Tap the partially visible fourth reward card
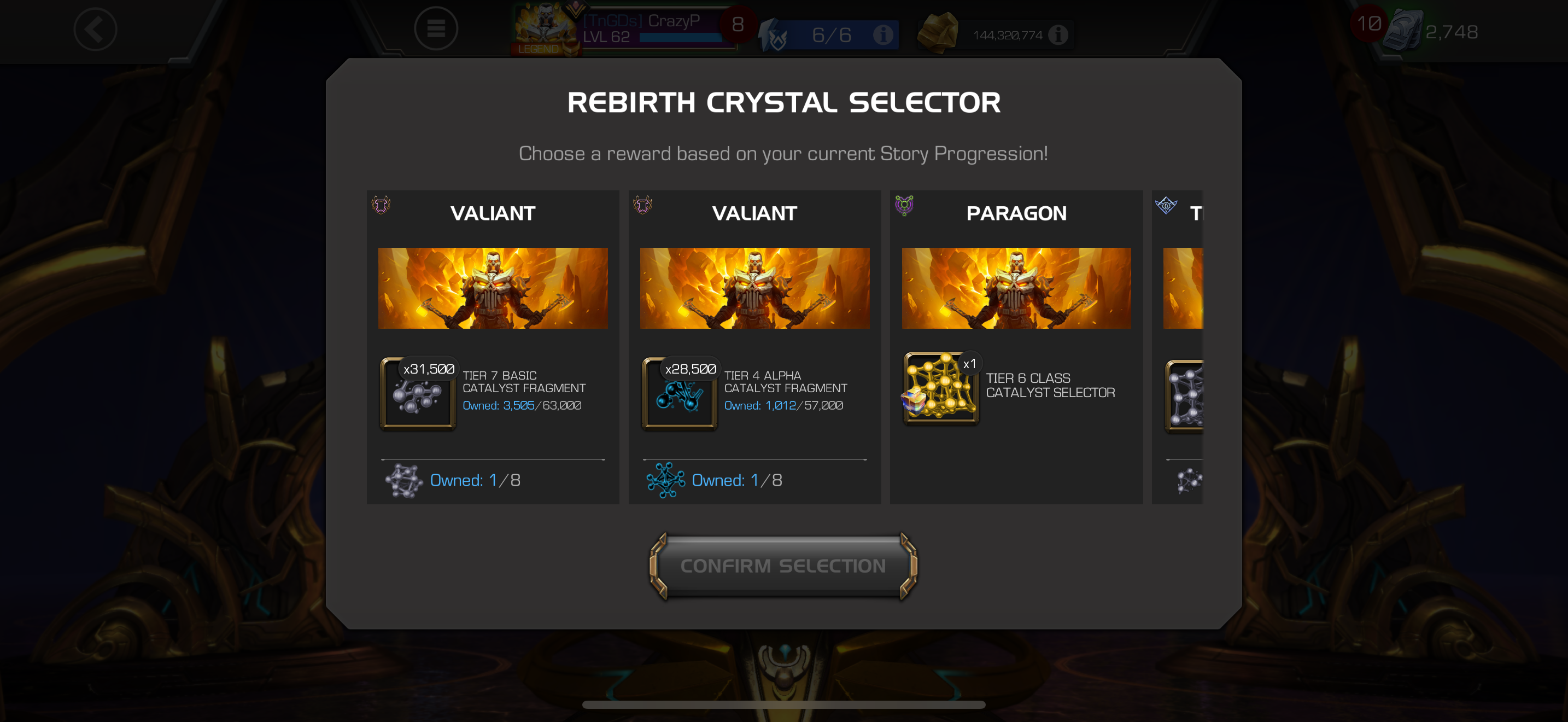 point(1178,347)
